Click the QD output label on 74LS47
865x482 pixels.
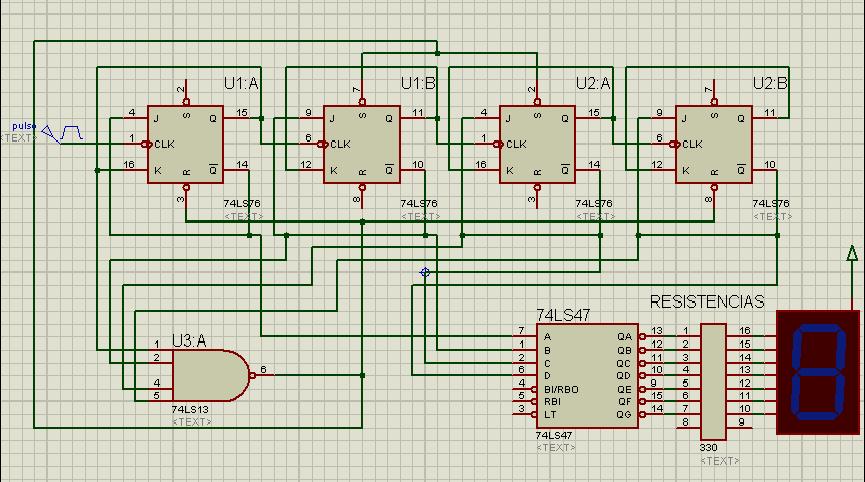pos(624,376)
